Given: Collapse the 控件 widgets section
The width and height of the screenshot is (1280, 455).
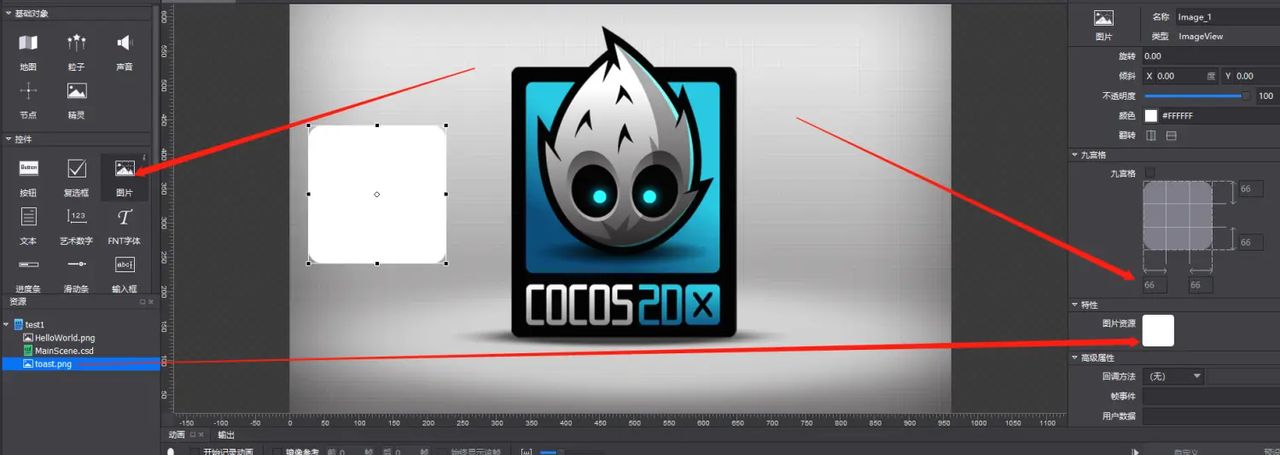Looking at the screenshot, I should (8, 139).
